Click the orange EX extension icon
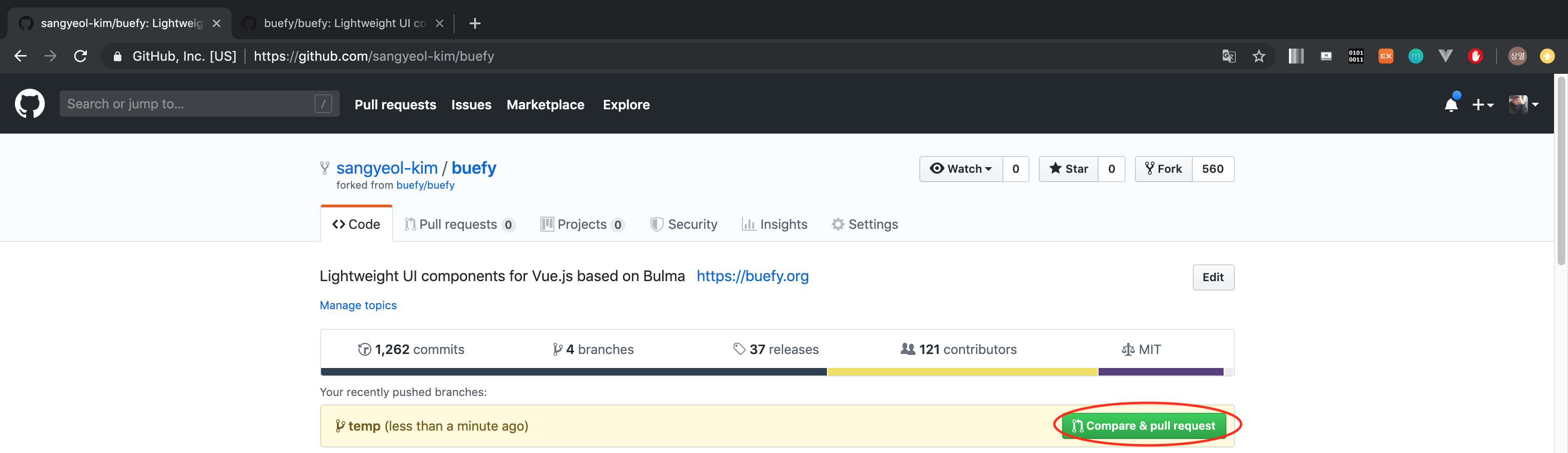Screen dimensions: 1568x453 [1386, 56]
